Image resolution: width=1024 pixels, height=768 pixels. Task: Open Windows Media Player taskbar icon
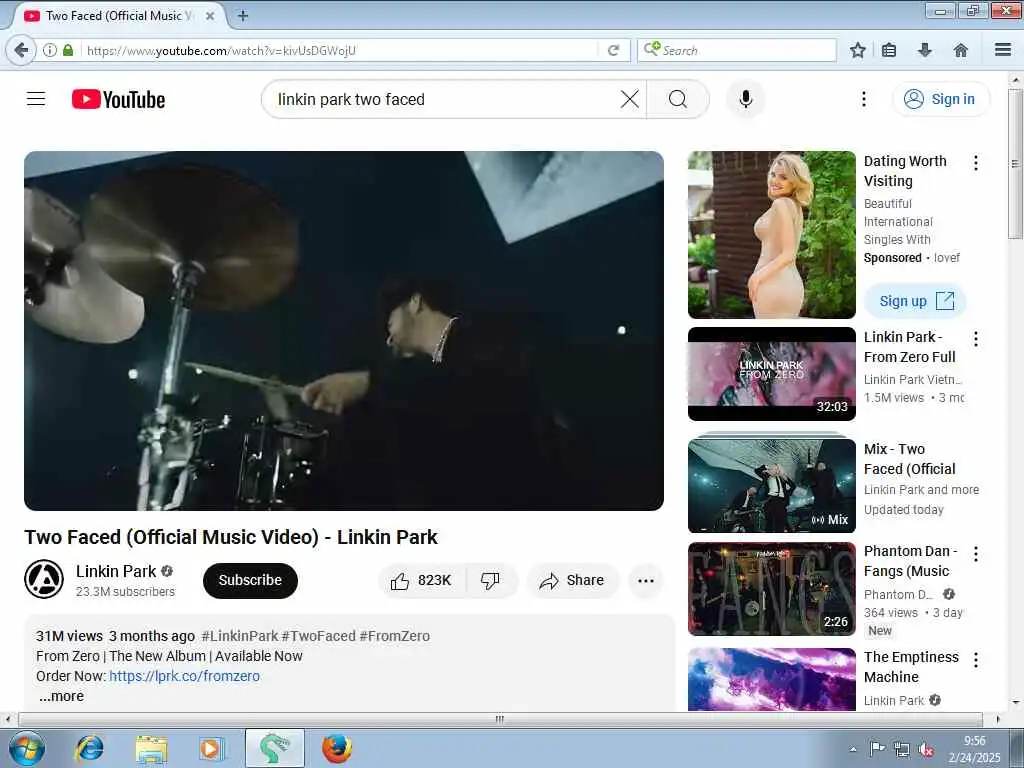coord(212,748)
